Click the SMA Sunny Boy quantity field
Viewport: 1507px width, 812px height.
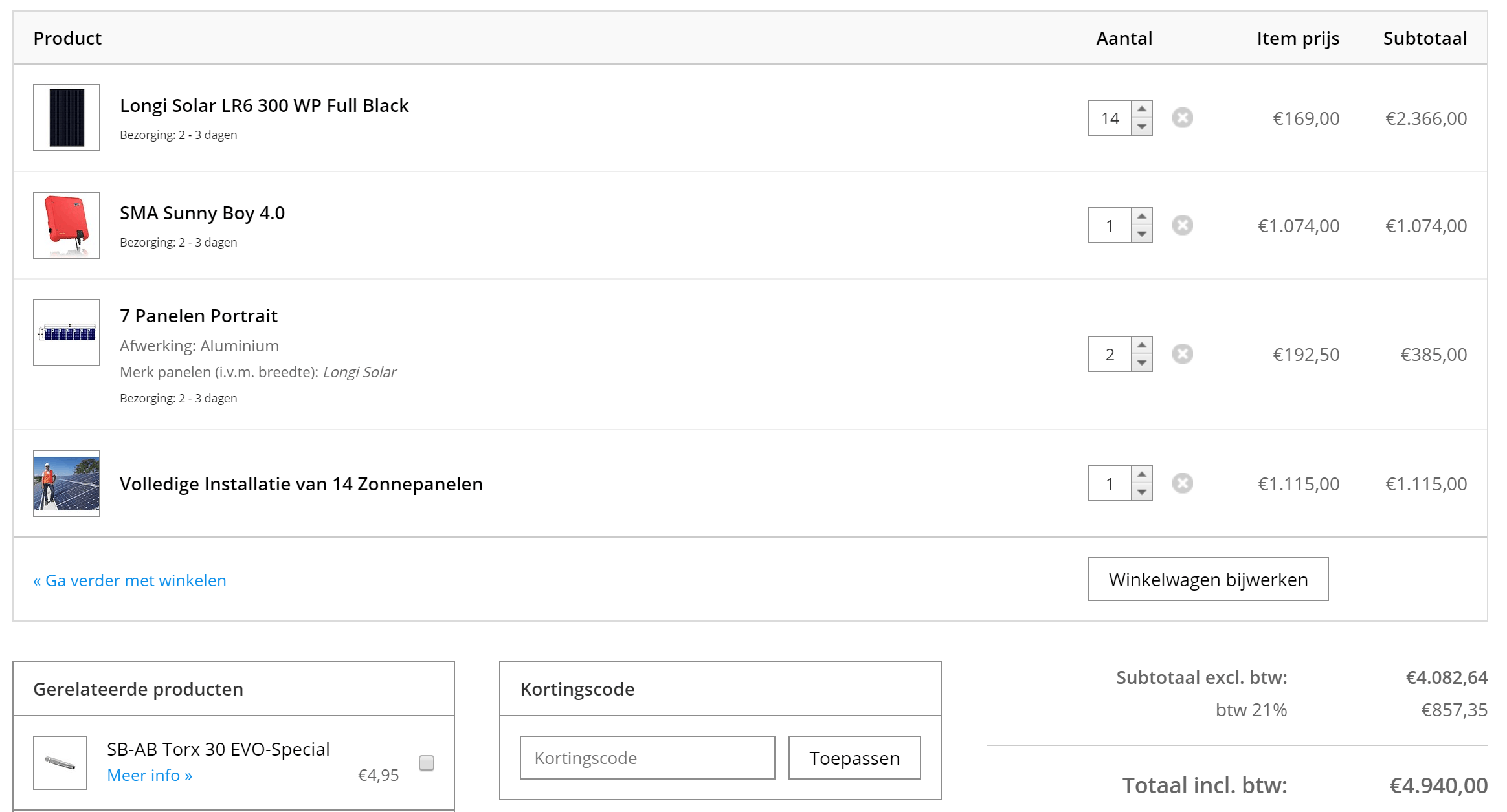pyautogui.click(x=1110, y=225)
